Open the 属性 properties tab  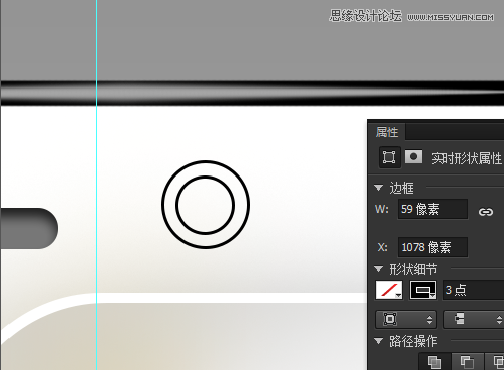387,132
